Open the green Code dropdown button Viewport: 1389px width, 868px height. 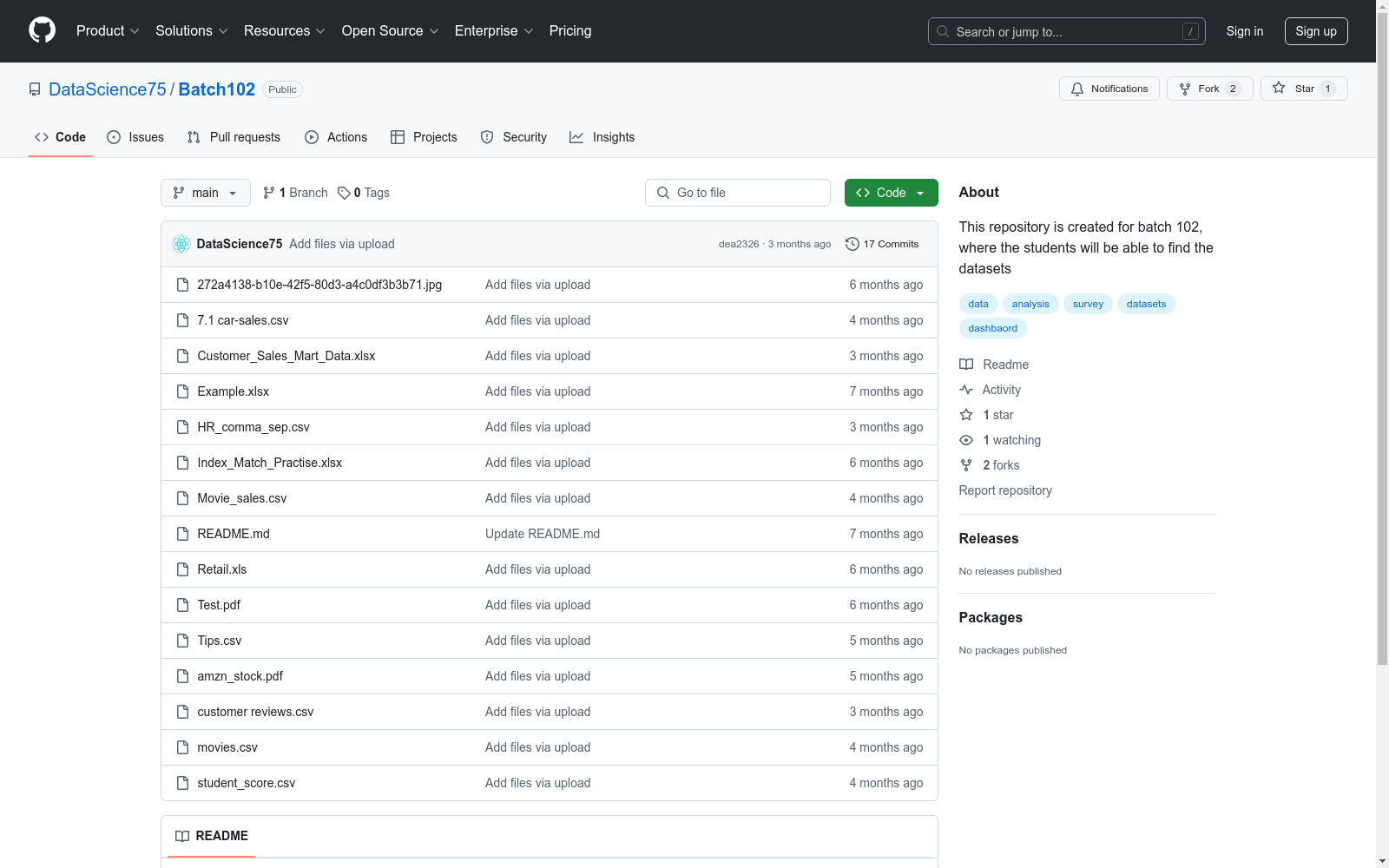[x=891, y=193]
